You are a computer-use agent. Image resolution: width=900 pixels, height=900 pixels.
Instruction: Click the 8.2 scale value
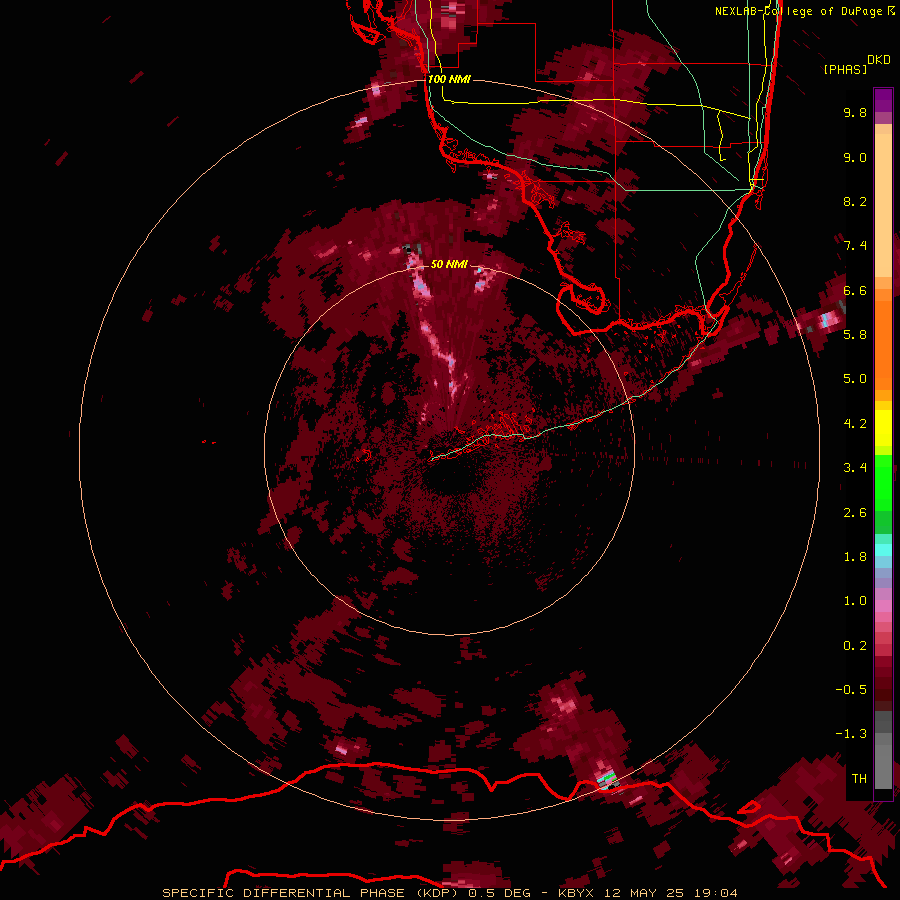(855, 201)
